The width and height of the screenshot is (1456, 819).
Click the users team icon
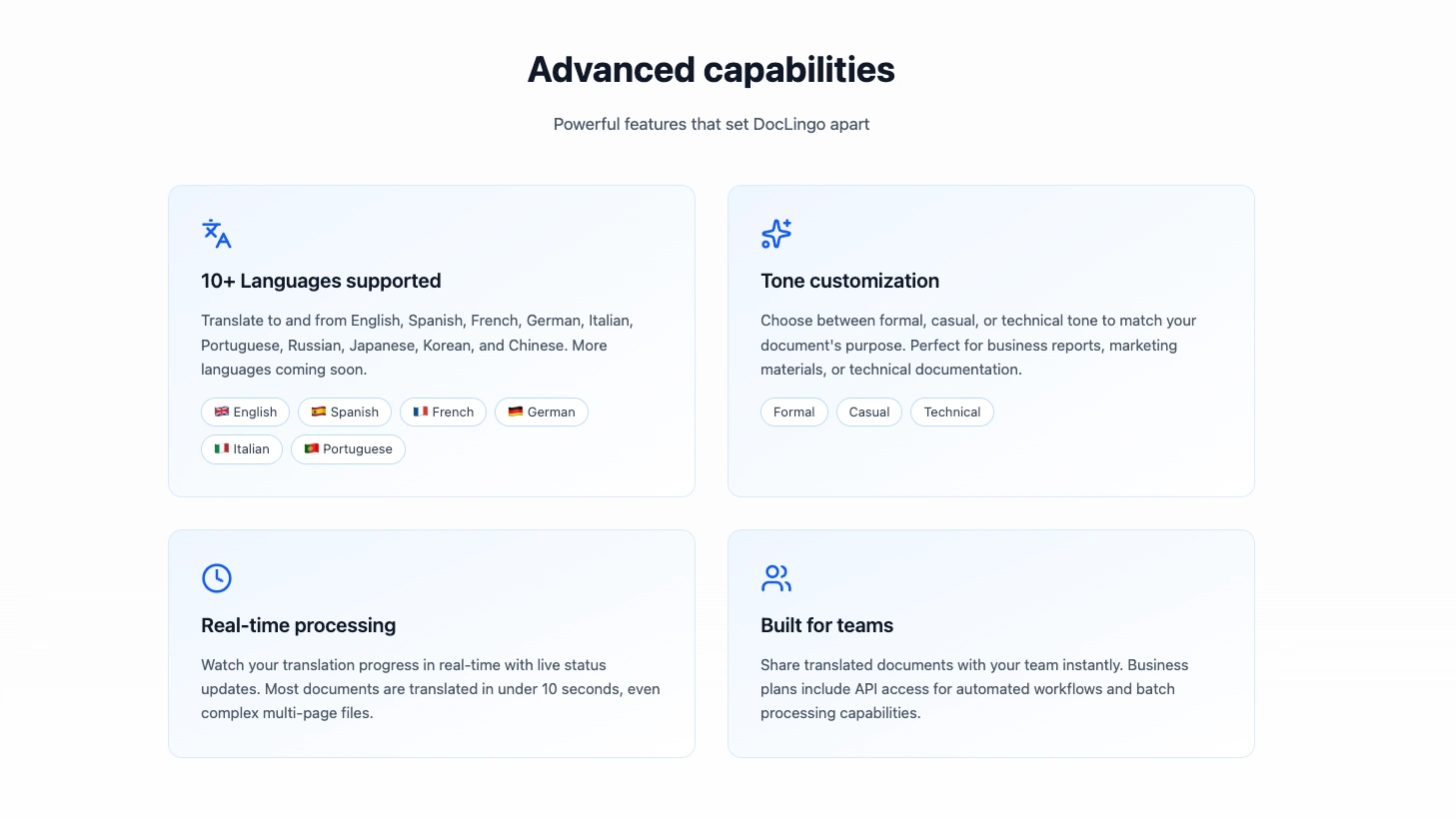[775, 578]
